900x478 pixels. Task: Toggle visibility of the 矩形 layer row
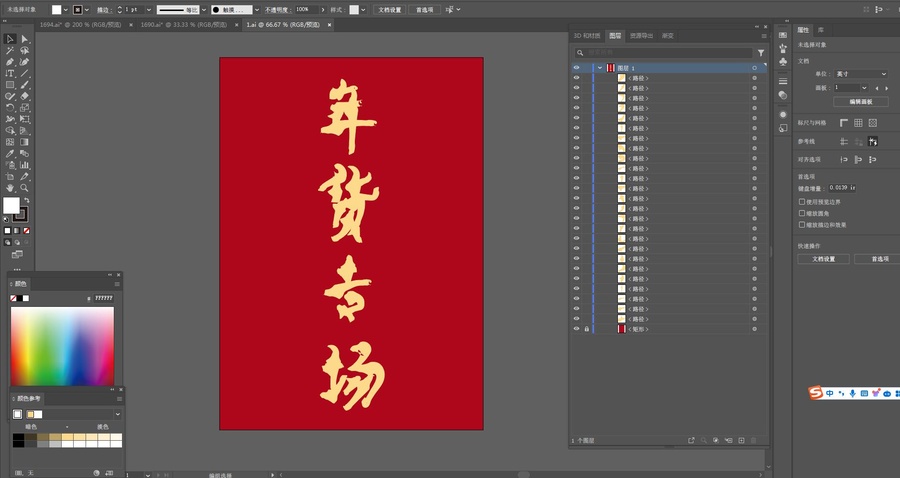coord(576,329)
